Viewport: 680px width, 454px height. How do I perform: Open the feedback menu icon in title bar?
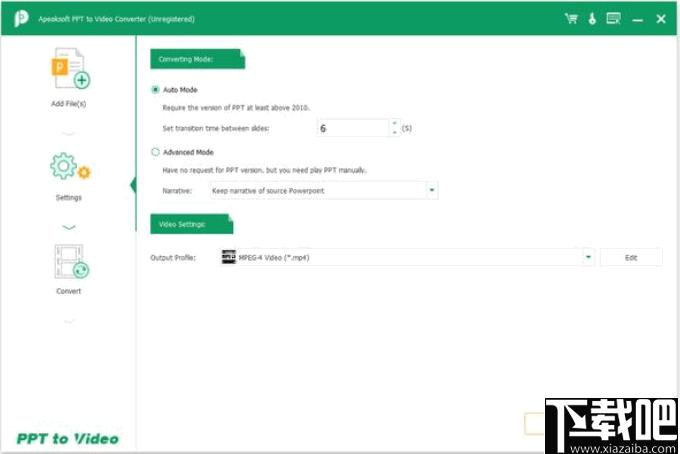click(x=613, y=18)
